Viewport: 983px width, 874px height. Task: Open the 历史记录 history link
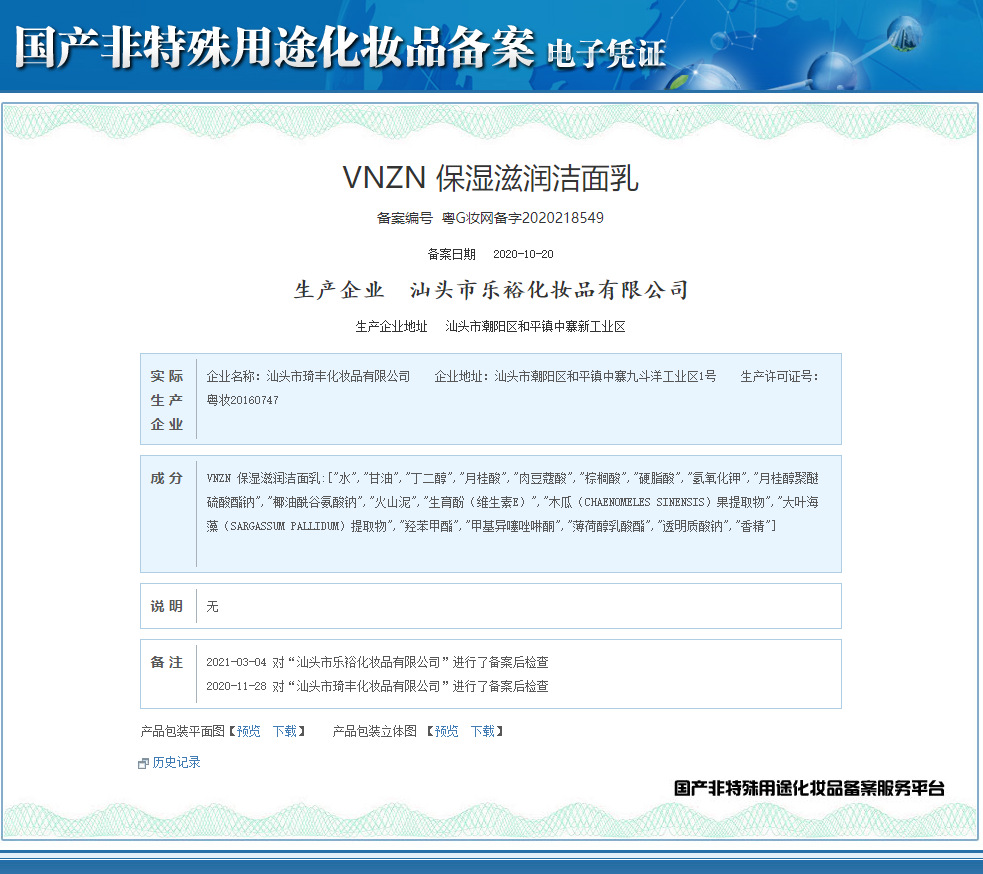(176, 762)
